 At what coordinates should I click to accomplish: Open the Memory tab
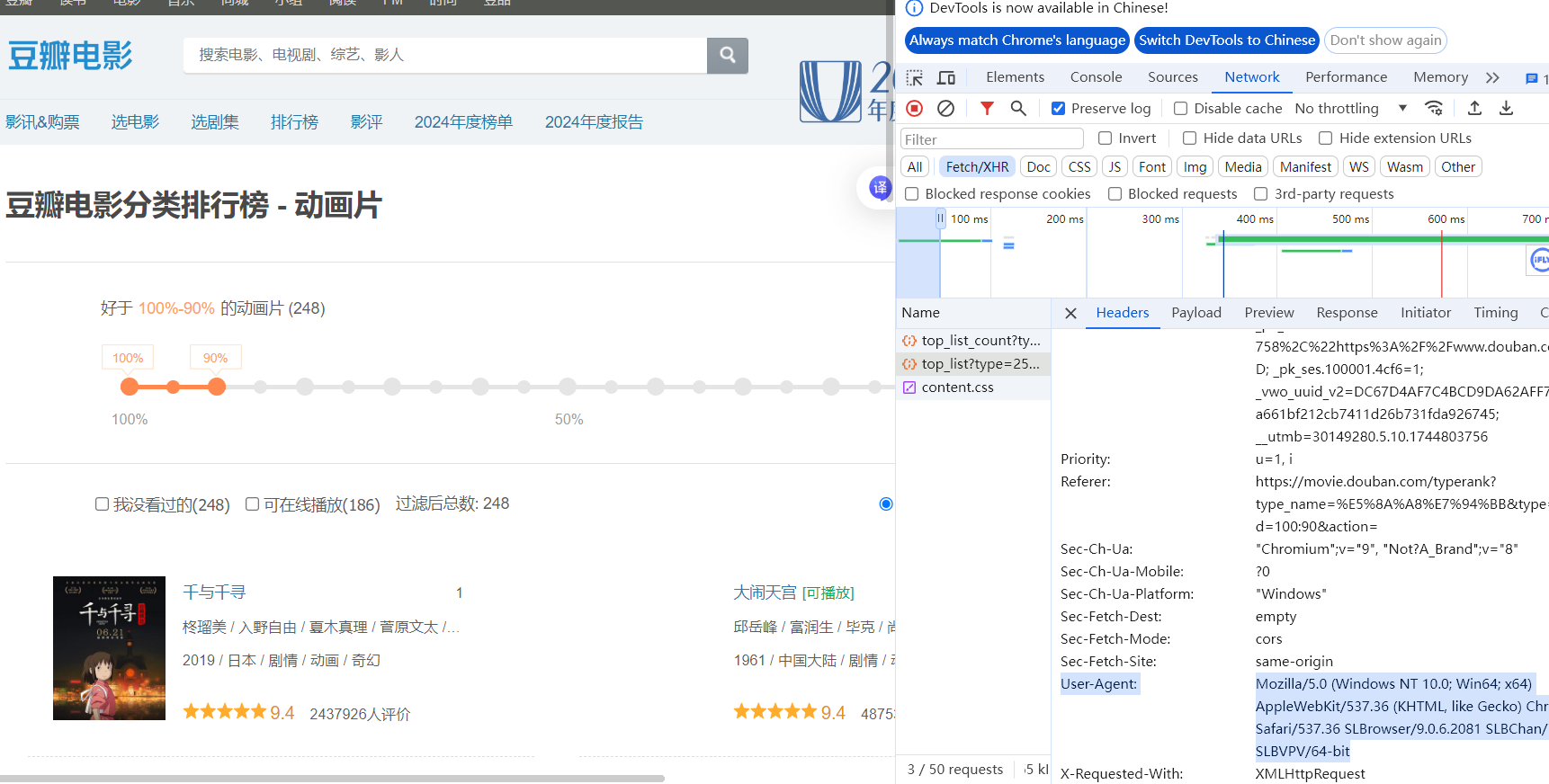(1440, 77)
